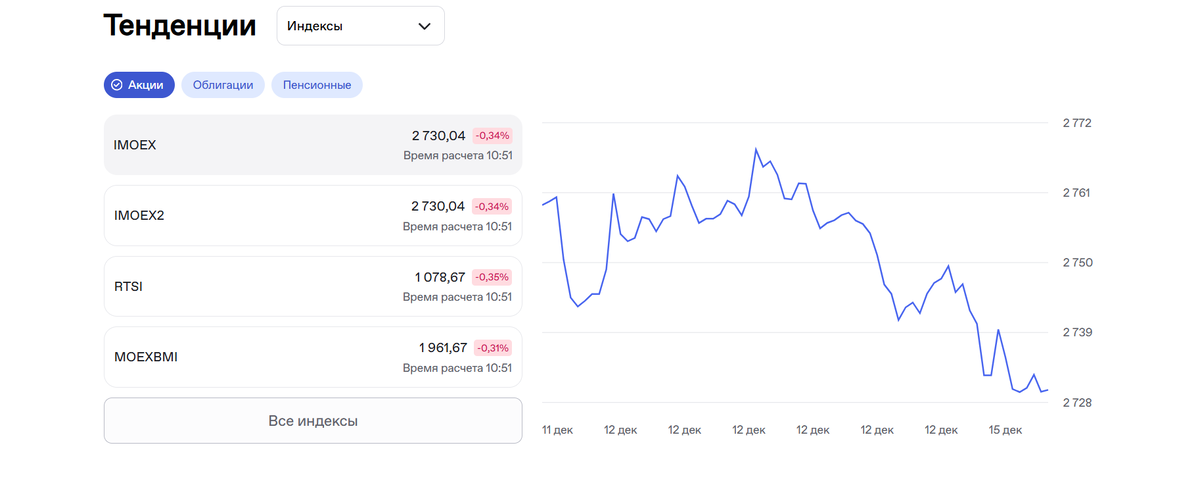The image size is (1200, 489).
Task: Select the Облигации filter chip
Action: click(x=223, y=85)
